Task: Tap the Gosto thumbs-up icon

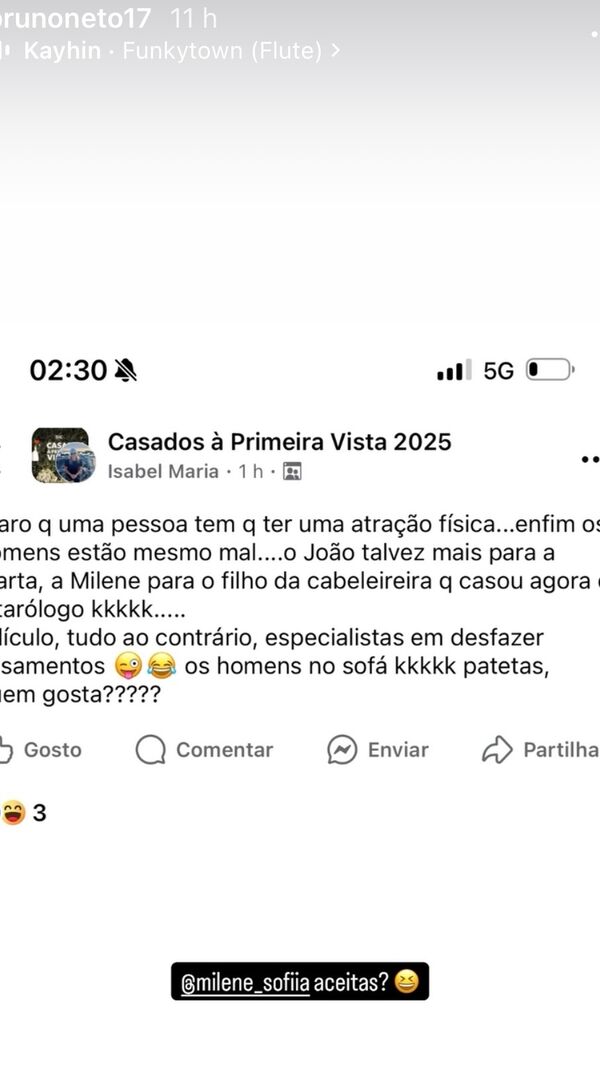Action: [6, 750]
